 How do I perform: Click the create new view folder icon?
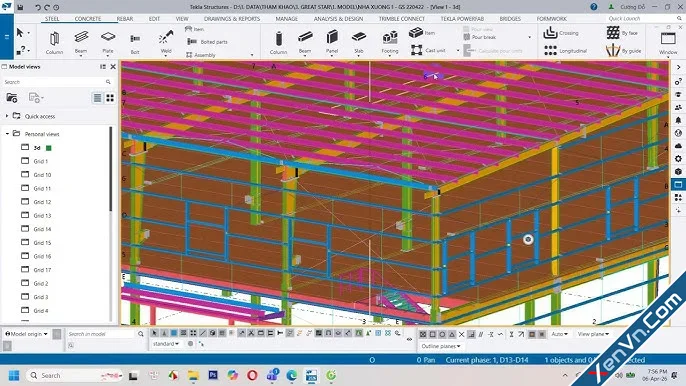click(12, 98)
